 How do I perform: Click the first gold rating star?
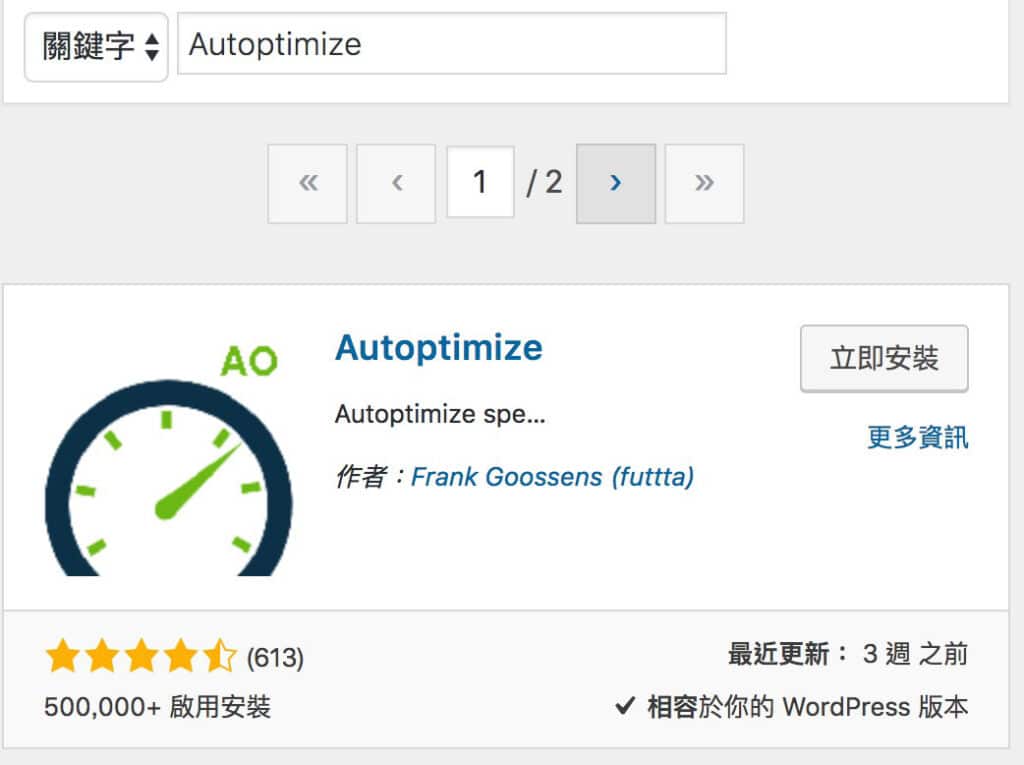[x=60, y=657]
